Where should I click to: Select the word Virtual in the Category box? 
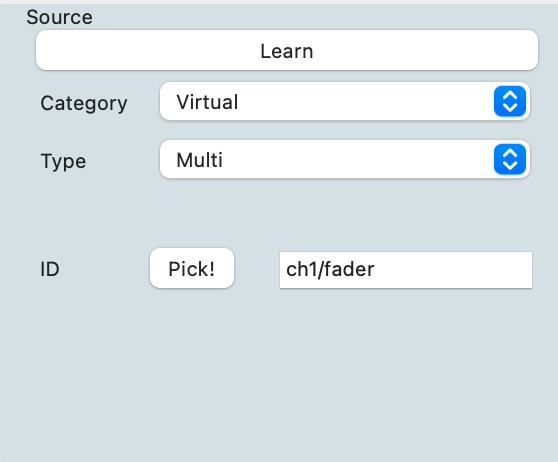[207, 102]
